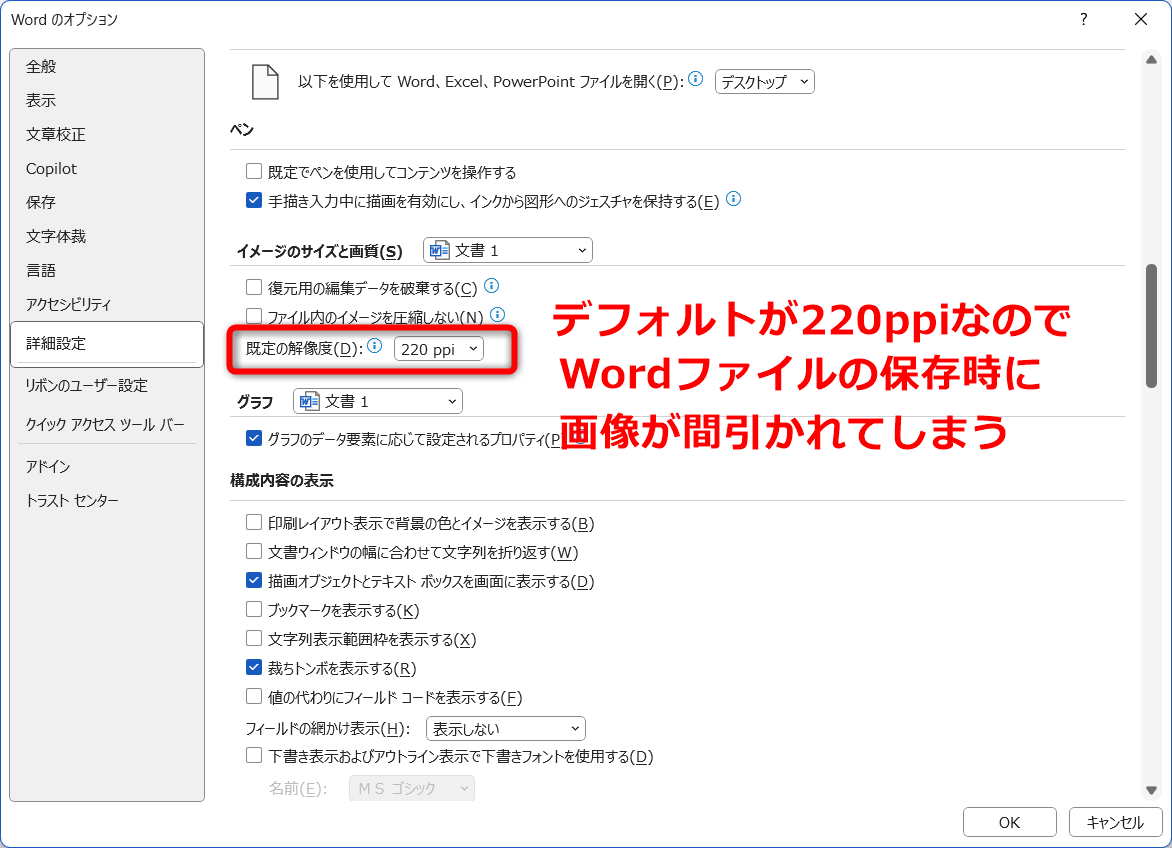The image size is (1172, 848).
Task: Click info icon beside file open location
Action: (696, 80)
